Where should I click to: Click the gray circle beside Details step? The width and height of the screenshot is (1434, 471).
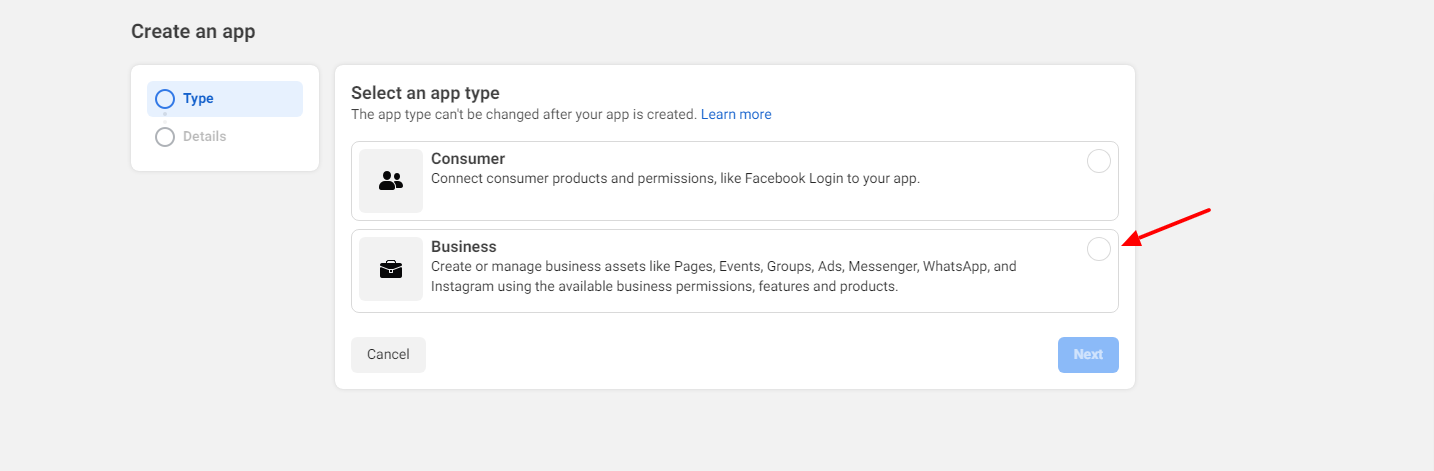click(x=165, y=137)
